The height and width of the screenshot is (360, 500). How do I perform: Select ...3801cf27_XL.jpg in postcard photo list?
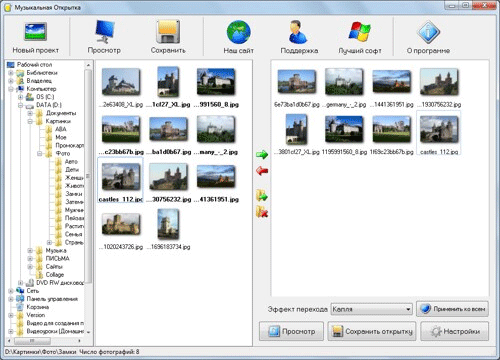[297, 129]
